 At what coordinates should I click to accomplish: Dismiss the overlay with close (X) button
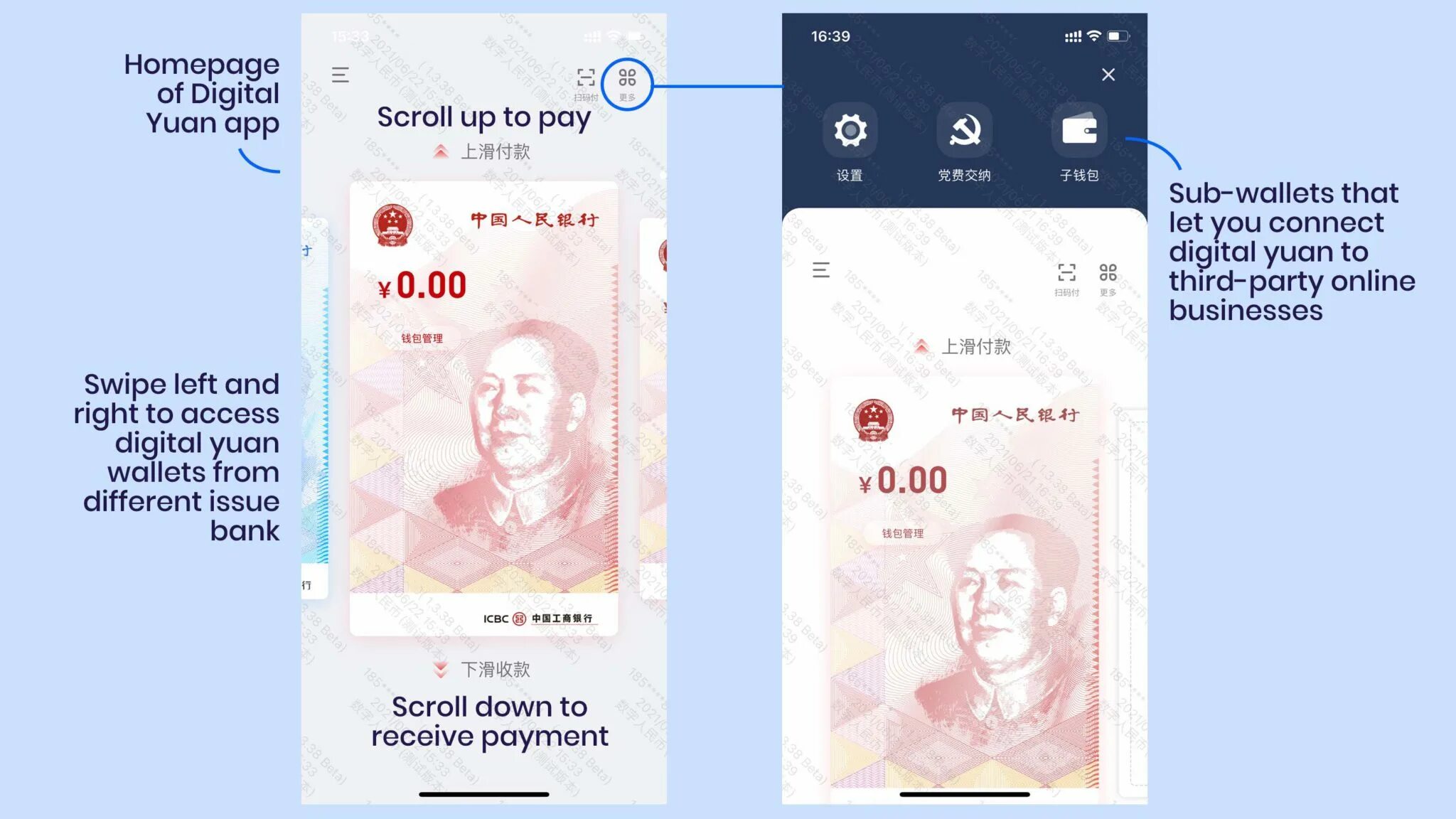[x=1108, y=74]
